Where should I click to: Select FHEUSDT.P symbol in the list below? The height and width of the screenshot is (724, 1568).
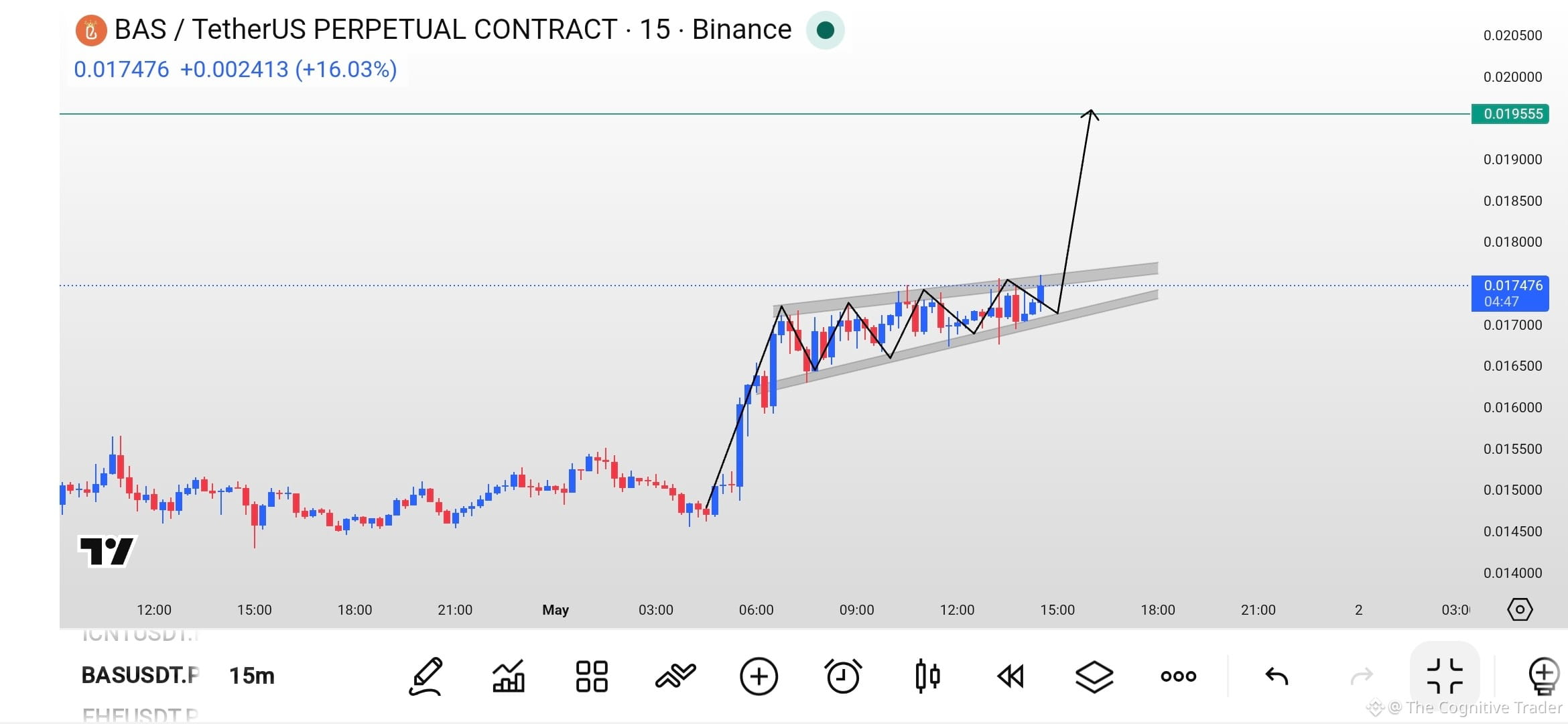click(x=140, y=715)
